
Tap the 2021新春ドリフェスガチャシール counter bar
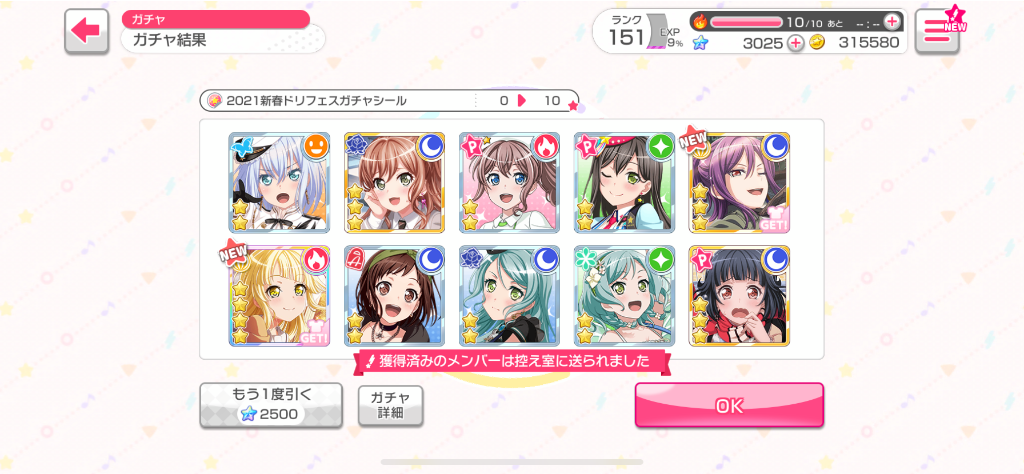click(389, 101)
